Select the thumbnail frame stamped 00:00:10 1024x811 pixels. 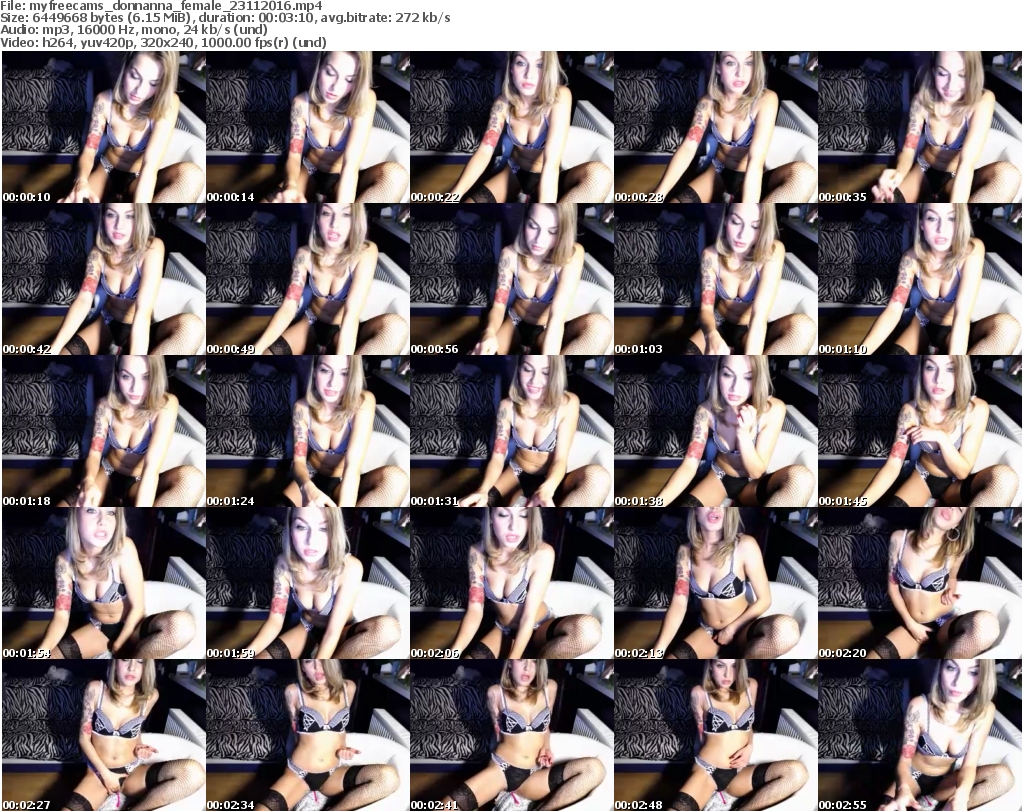104,127
